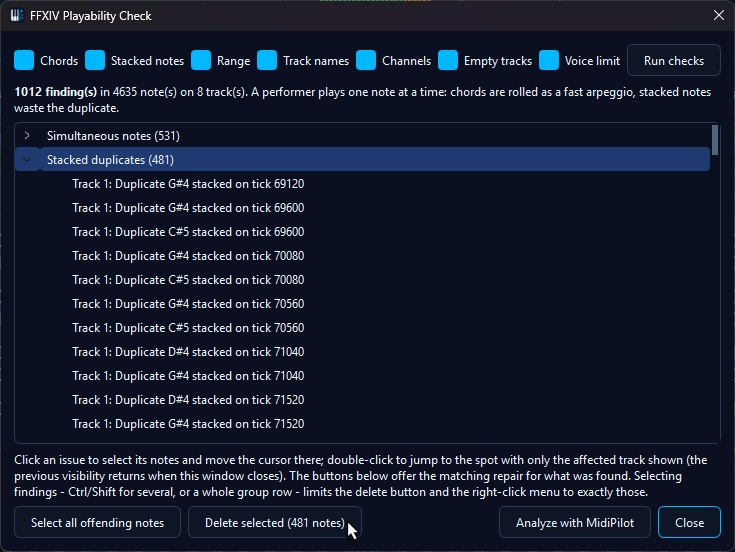Click Analyze with MidiPilot button

point(575,522)
